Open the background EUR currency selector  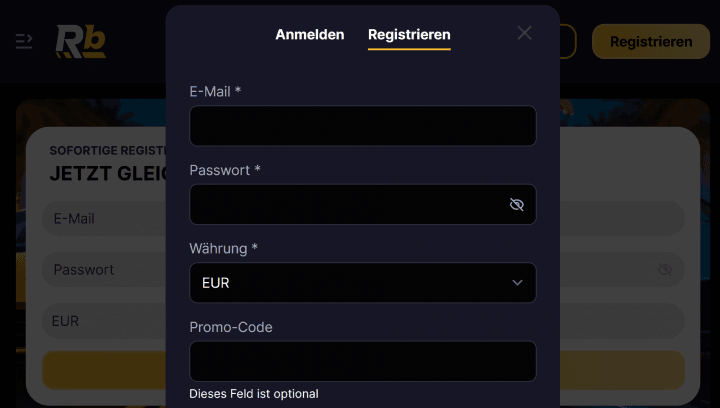point(104,321)
